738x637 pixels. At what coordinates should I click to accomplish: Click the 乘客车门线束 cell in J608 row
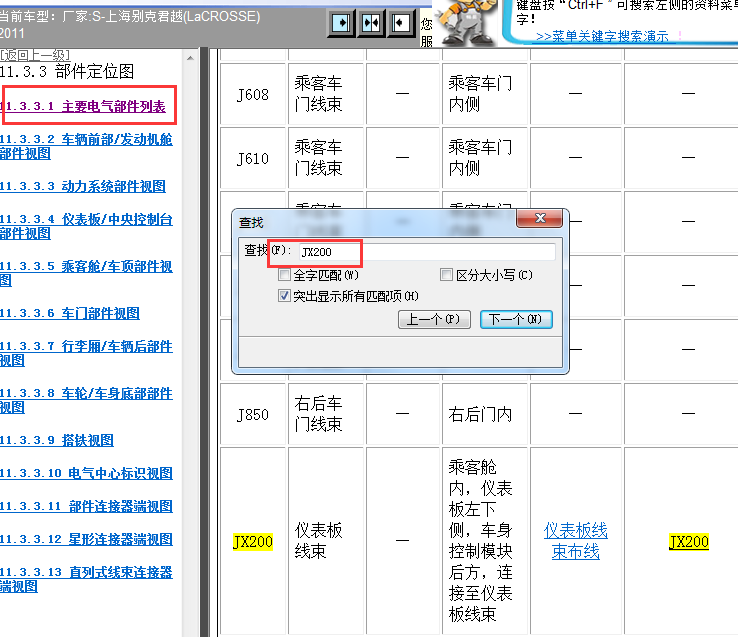click(x=326, y=94)
